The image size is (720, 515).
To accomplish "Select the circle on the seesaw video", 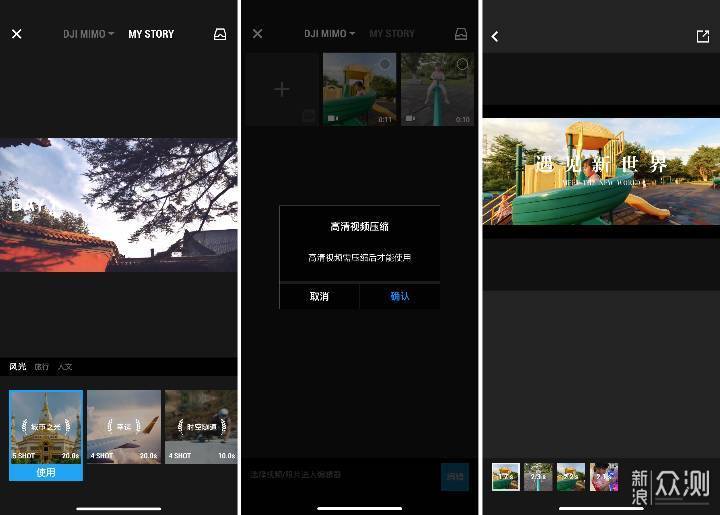I will tap(462, 65).
